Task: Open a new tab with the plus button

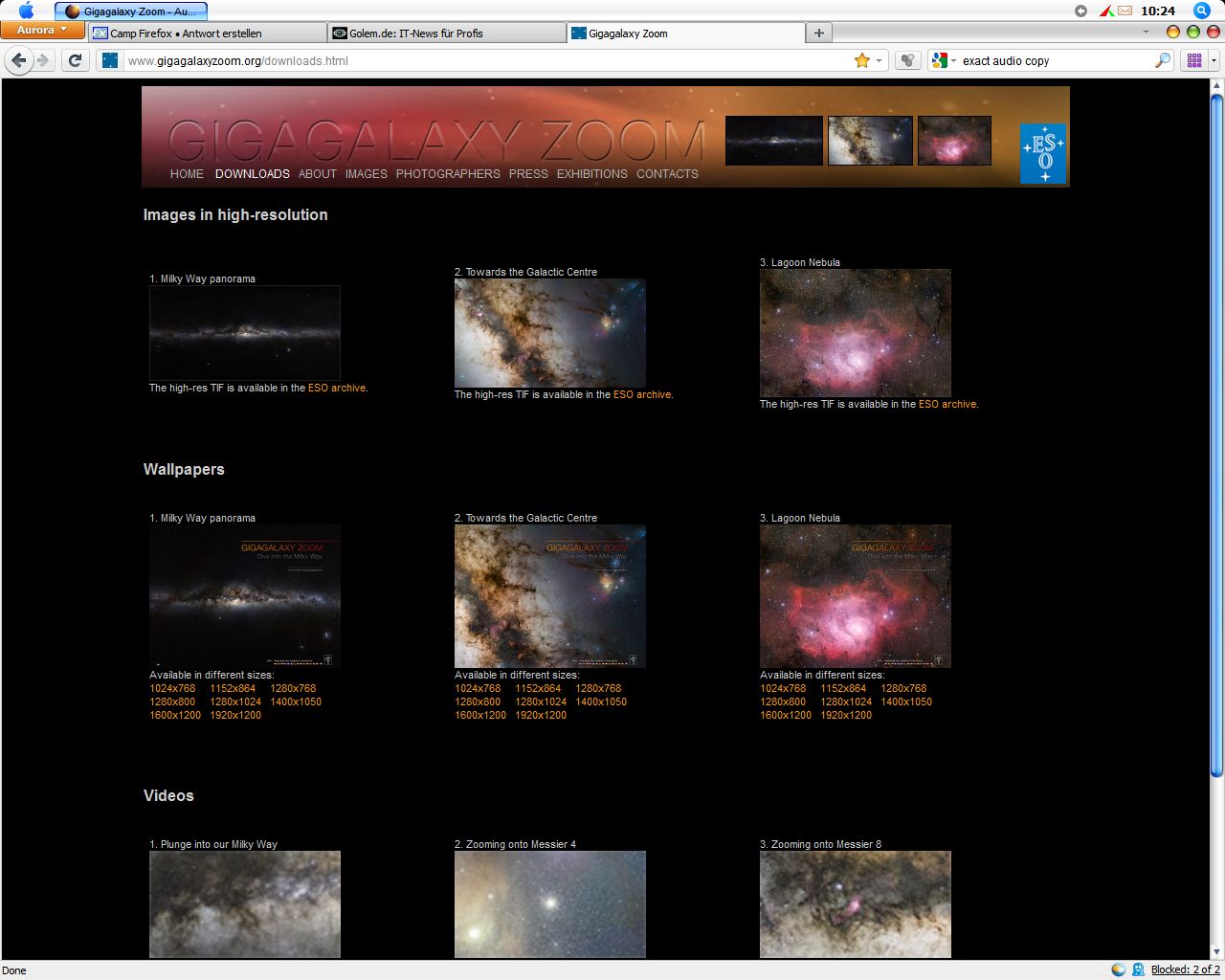Action: [818, 33]
